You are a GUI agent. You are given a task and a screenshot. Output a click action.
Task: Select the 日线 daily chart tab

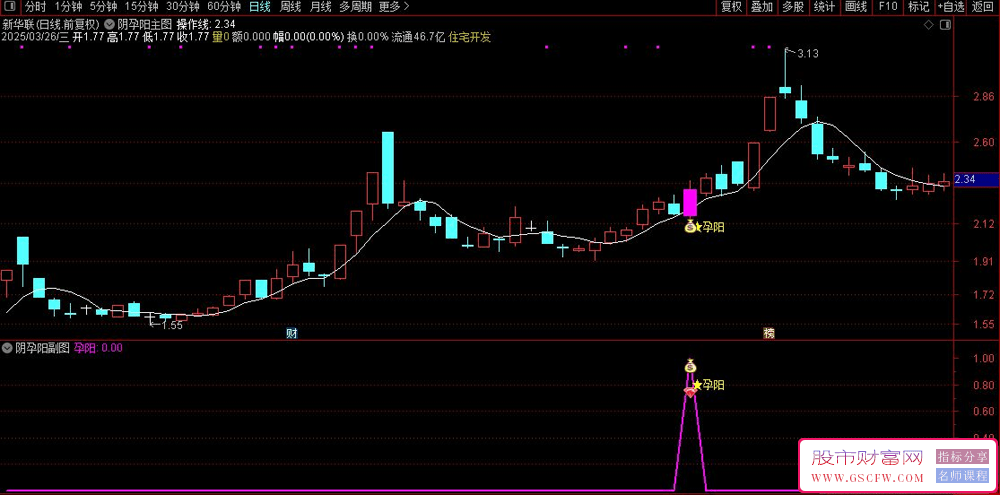[260, 7]
